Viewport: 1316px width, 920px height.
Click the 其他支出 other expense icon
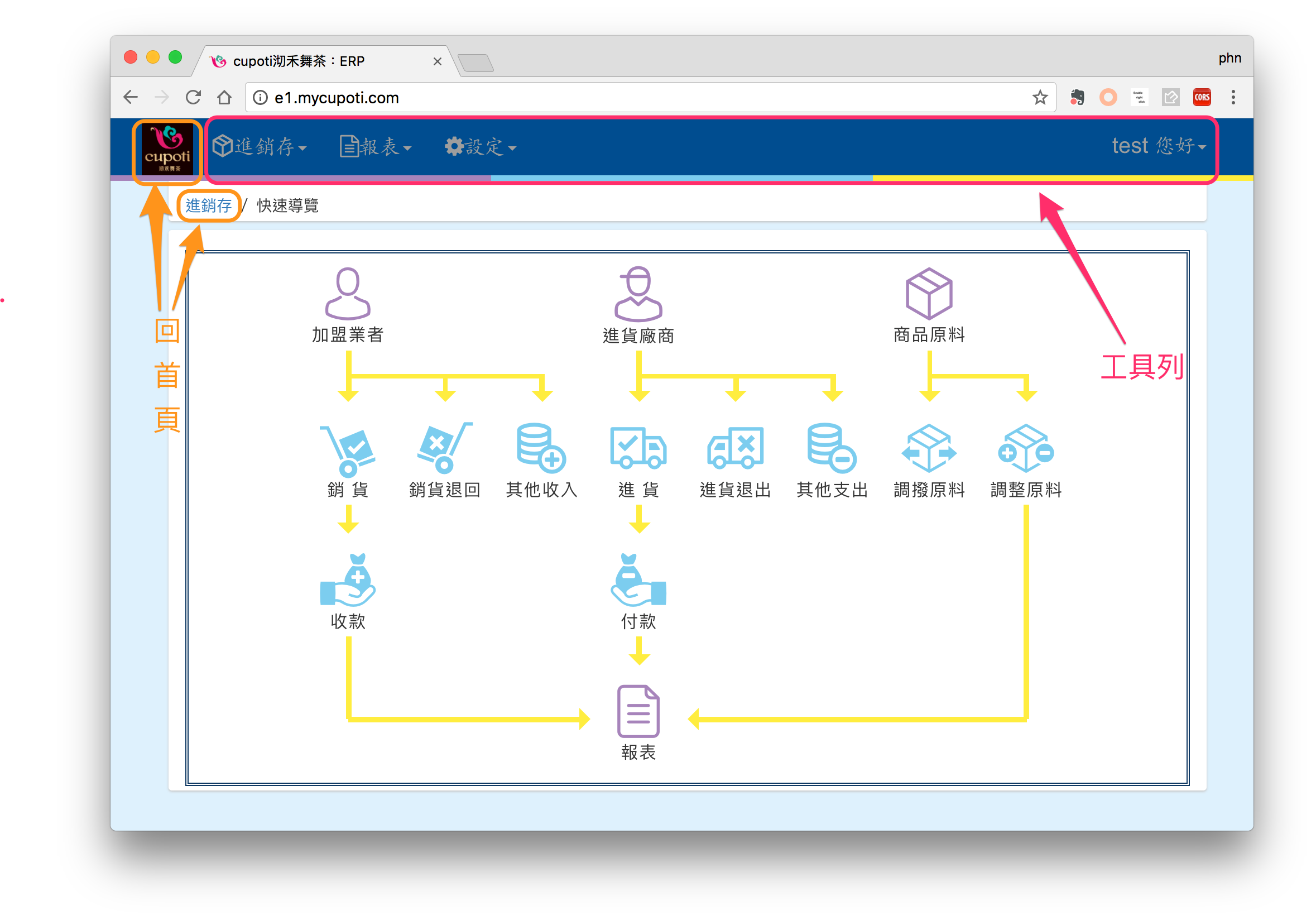click(x=832, y=449)
